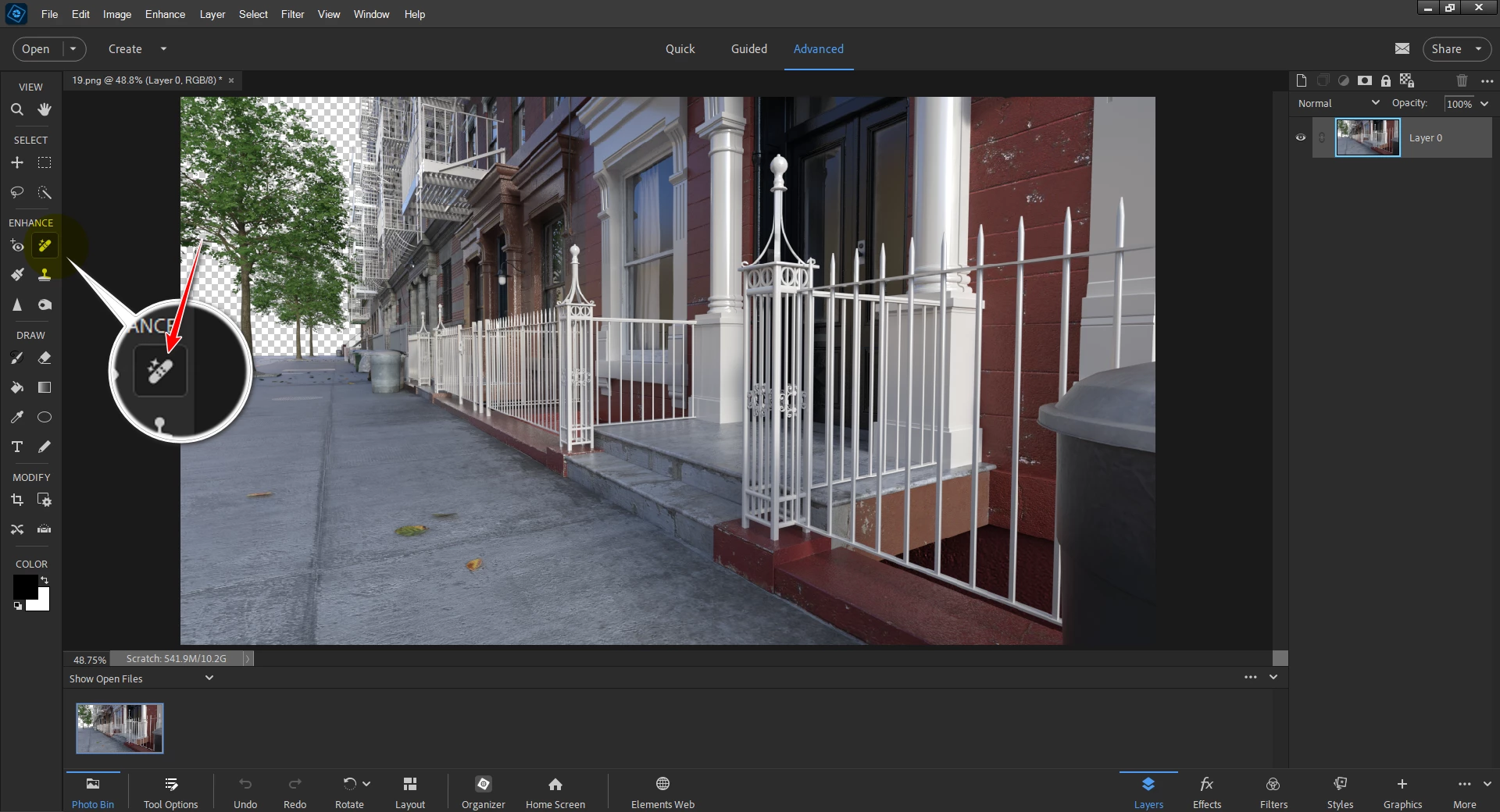Activate the Horizontal Type tool

click(16, 447)
